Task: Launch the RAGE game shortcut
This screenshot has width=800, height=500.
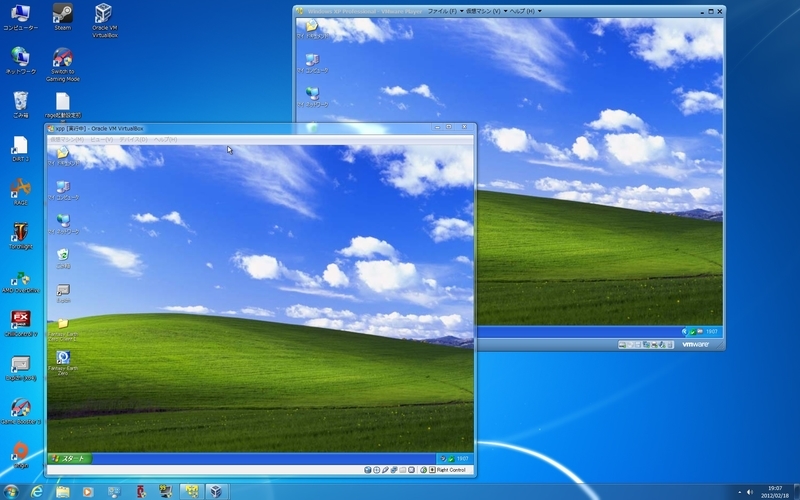Action: [x=20, y=192]
